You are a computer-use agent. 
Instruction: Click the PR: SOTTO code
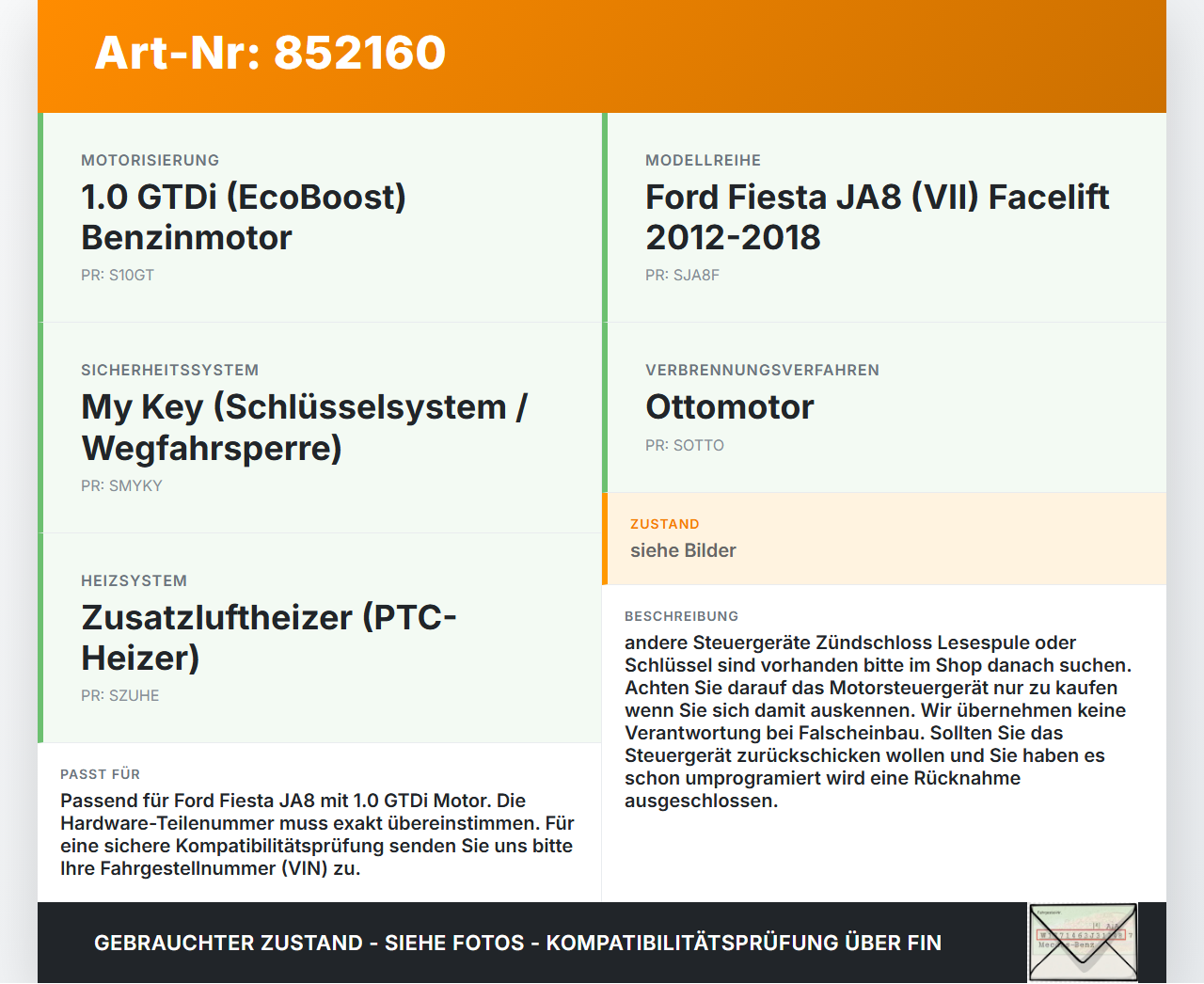tap(685, 446)
